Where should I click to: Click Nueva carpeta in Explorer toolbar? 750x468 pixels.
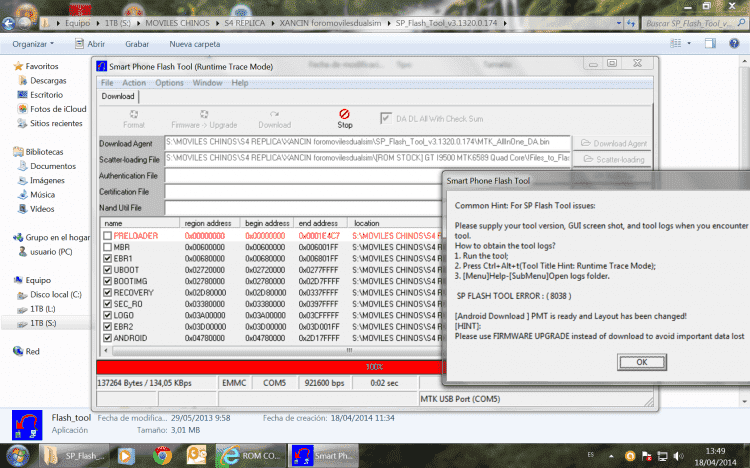(x=195, y=44)
